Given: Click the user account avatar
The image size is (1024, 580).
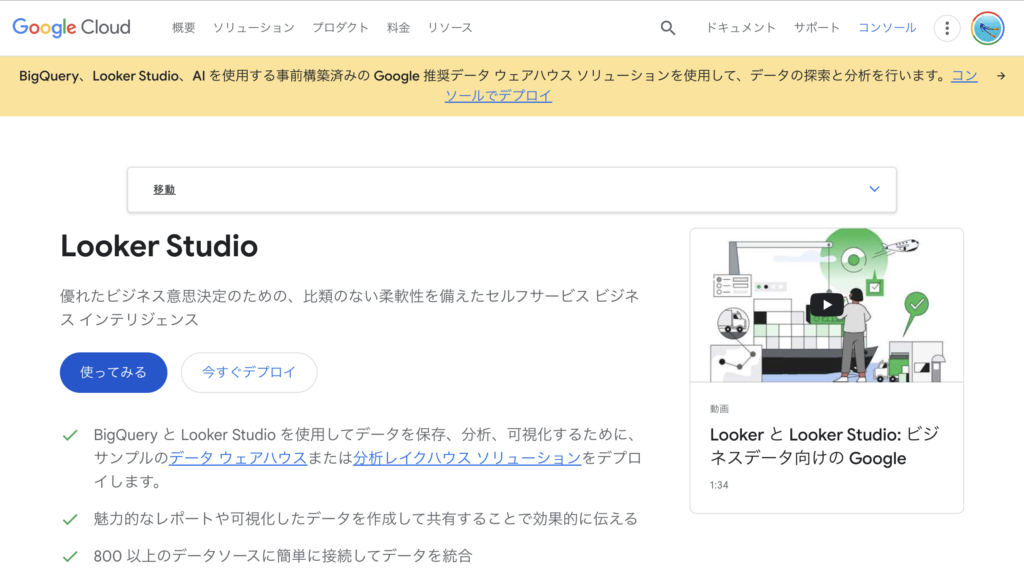Looking at the screenshot, I should click(987, 28).
